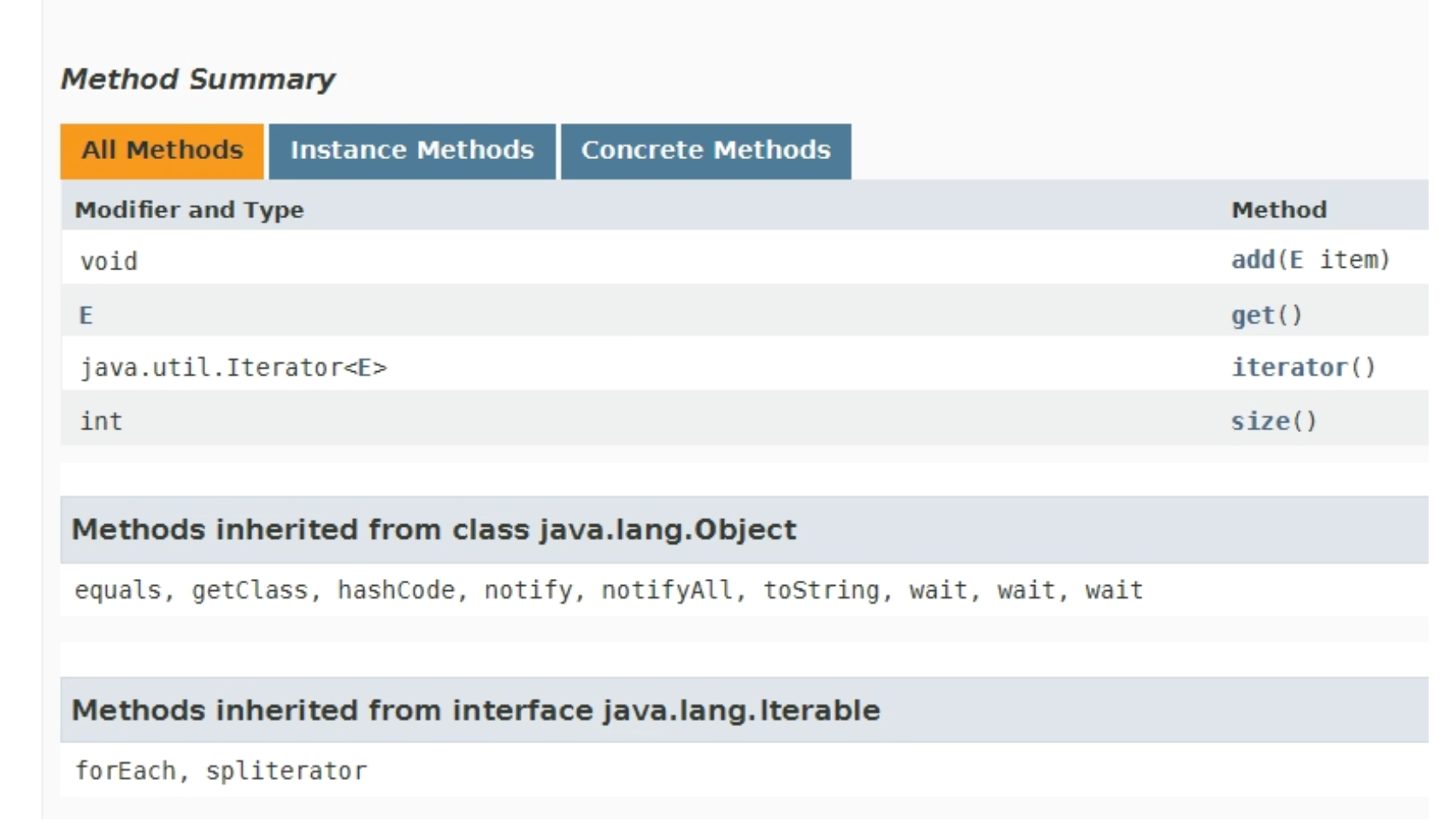
Task: Go to the size() method details
Action: (1260, 422)
